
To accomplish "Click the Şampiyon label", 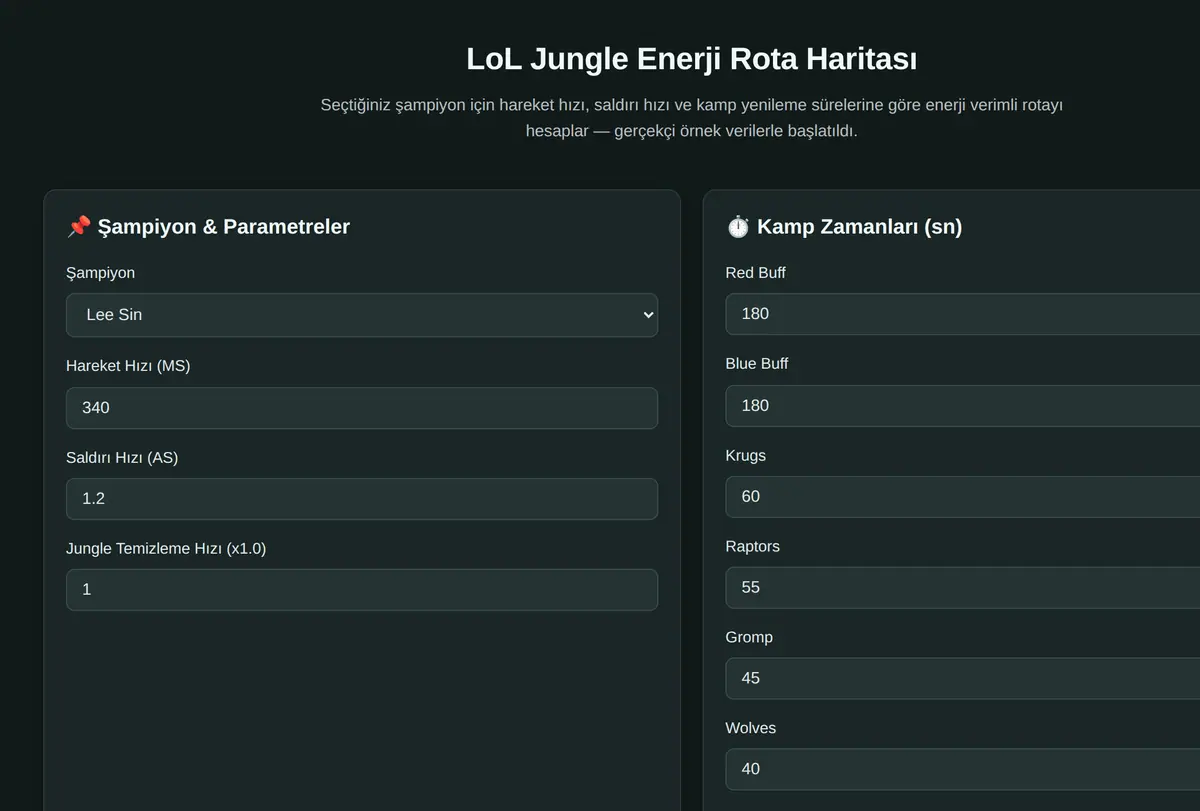I will click(x=100, y=273).
